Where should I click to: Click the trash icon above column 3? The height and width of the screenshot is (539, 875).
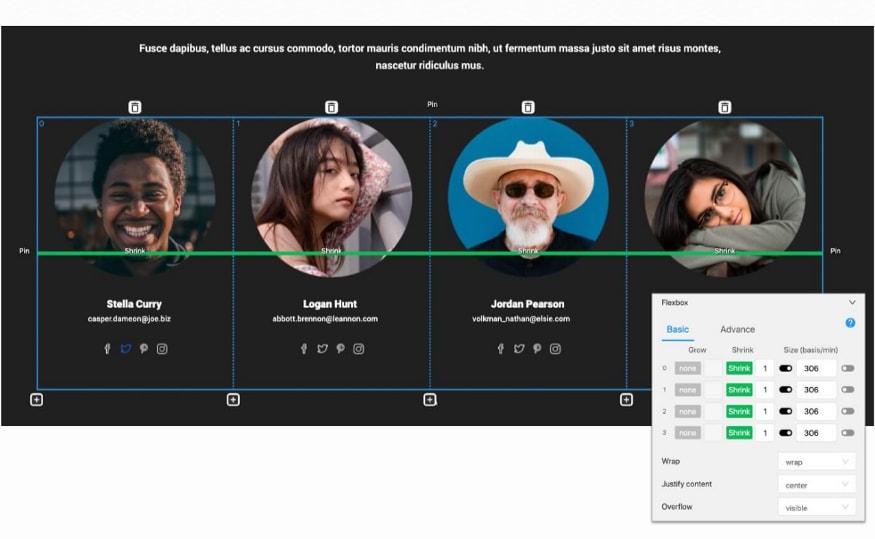724,107
